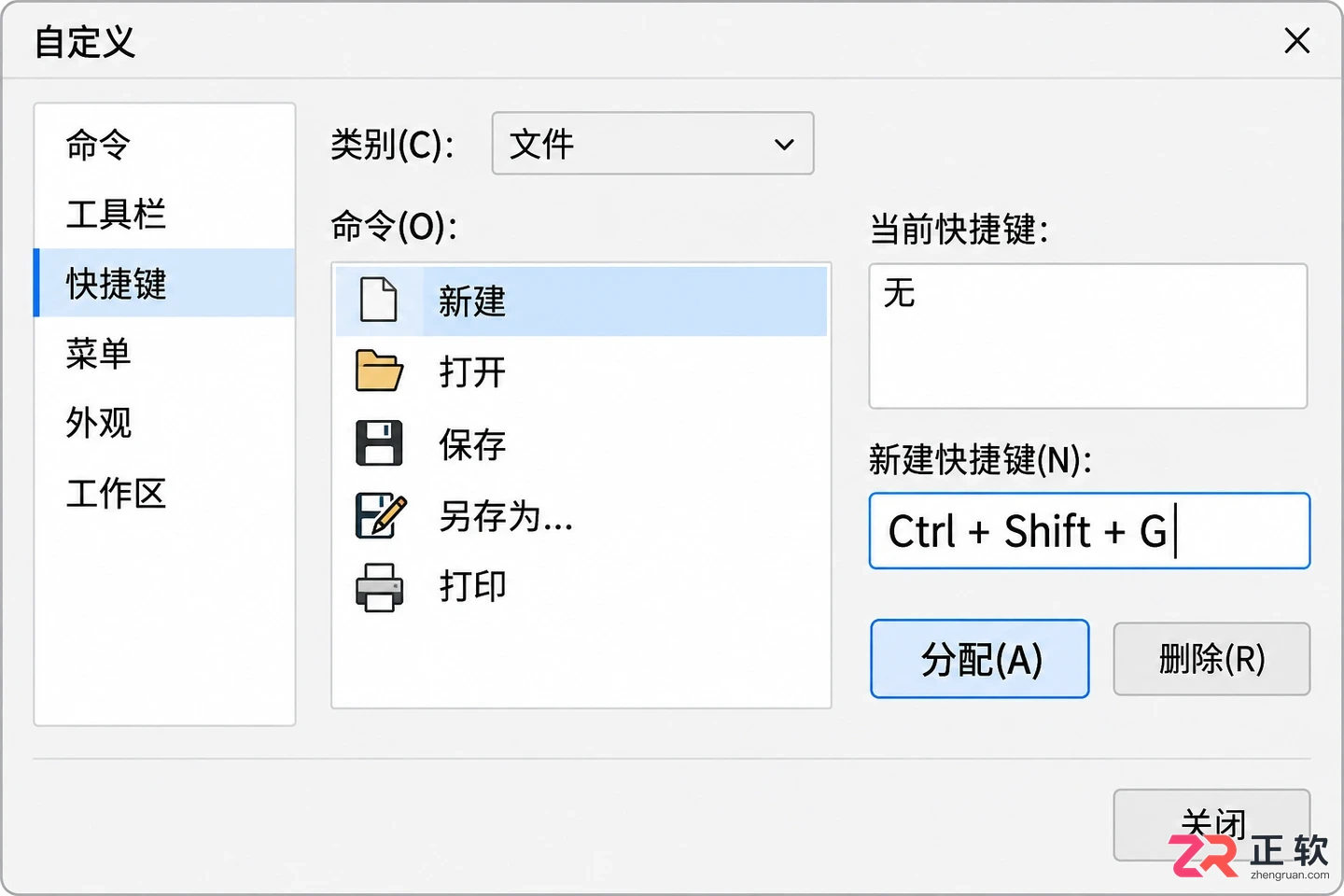Screen dimensions: 1344x896
Task: Click the folder icon beside 打开
Action: (379, 371)
